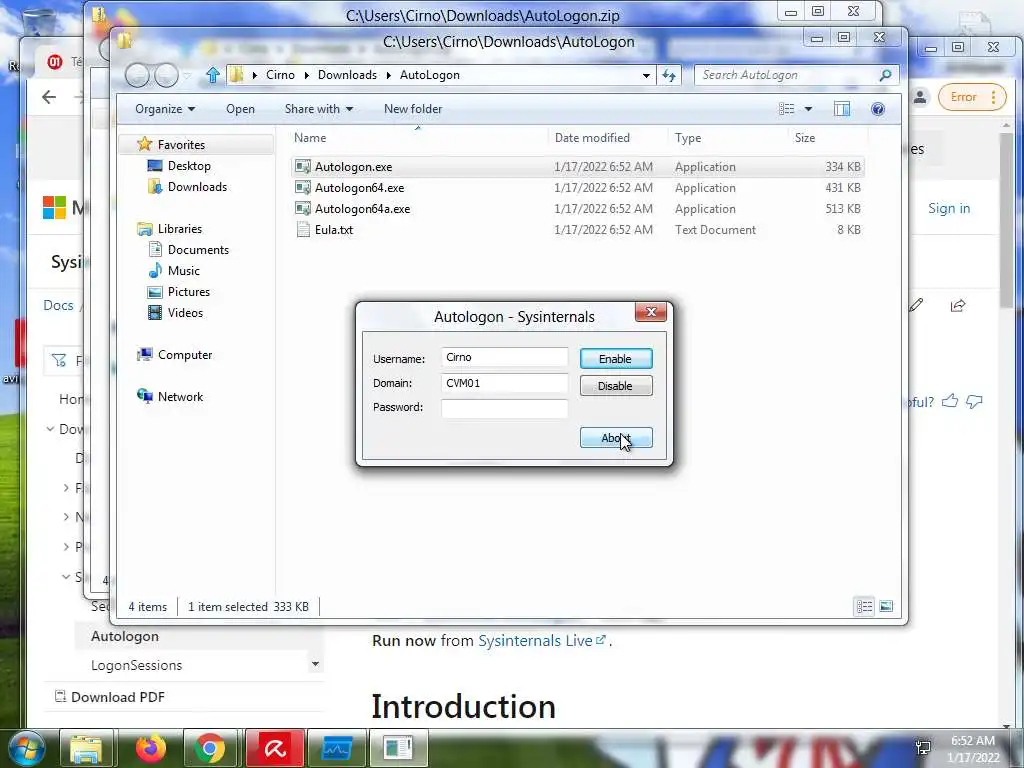Viewport: 1024px width, 768px height.
Task: Focus the Domain field containing CVM01
Action: click(x=504, y=383)
